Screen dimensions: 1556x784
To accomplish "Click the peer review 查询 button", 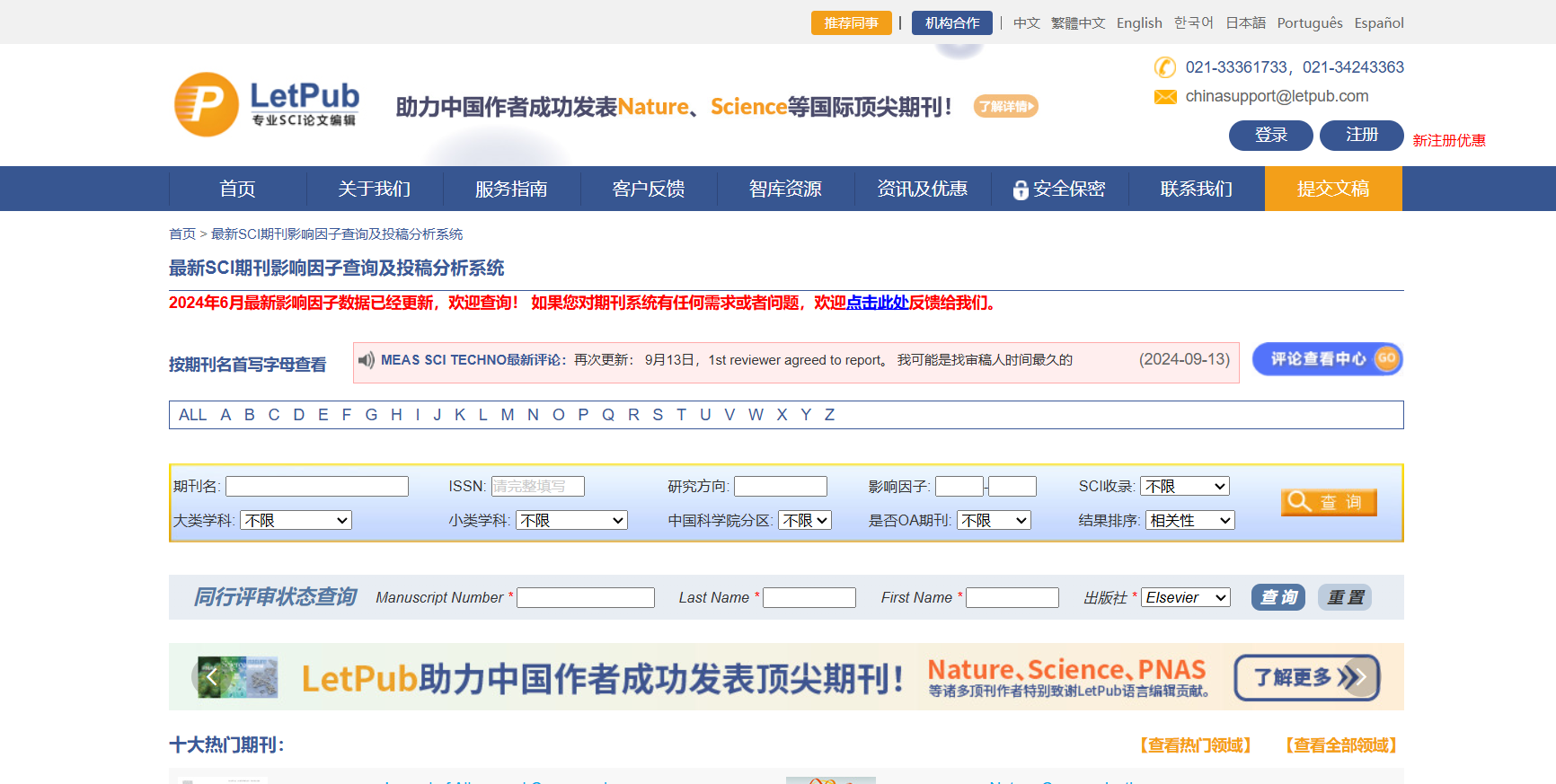I will click(x=1278, y=597).
